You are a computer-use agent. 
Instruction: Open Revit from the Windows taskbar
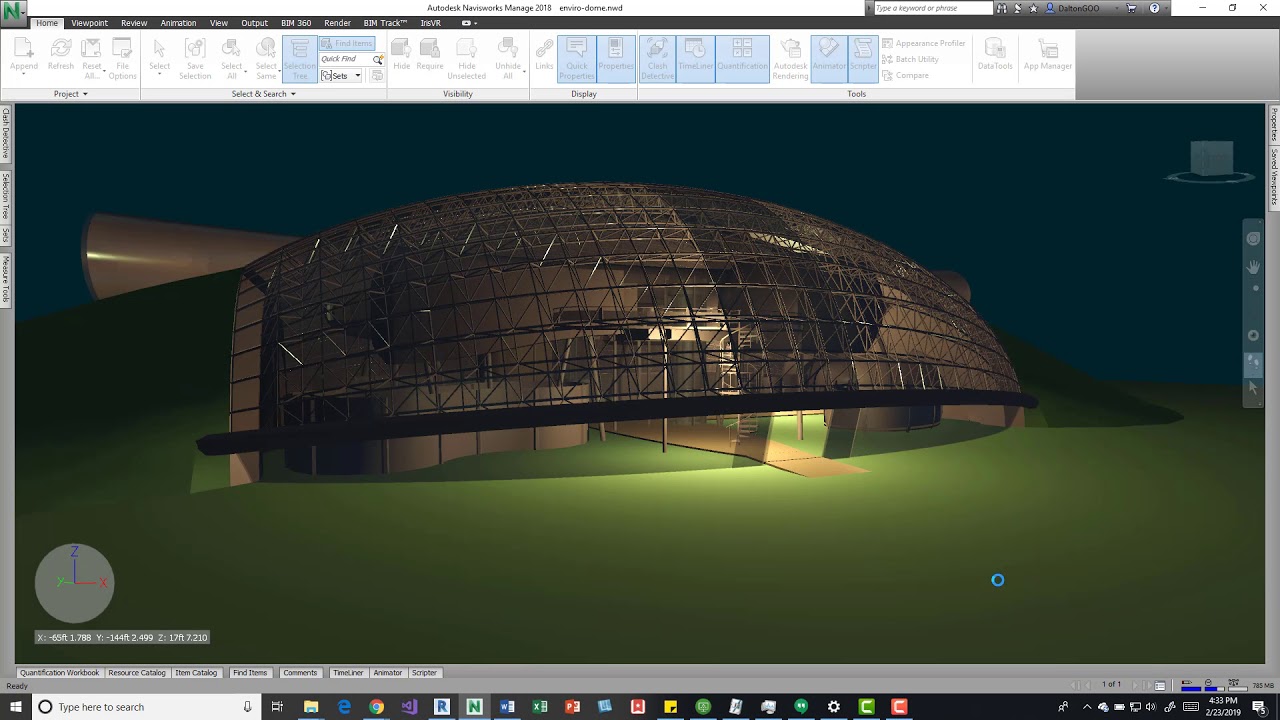pos(441,707)
